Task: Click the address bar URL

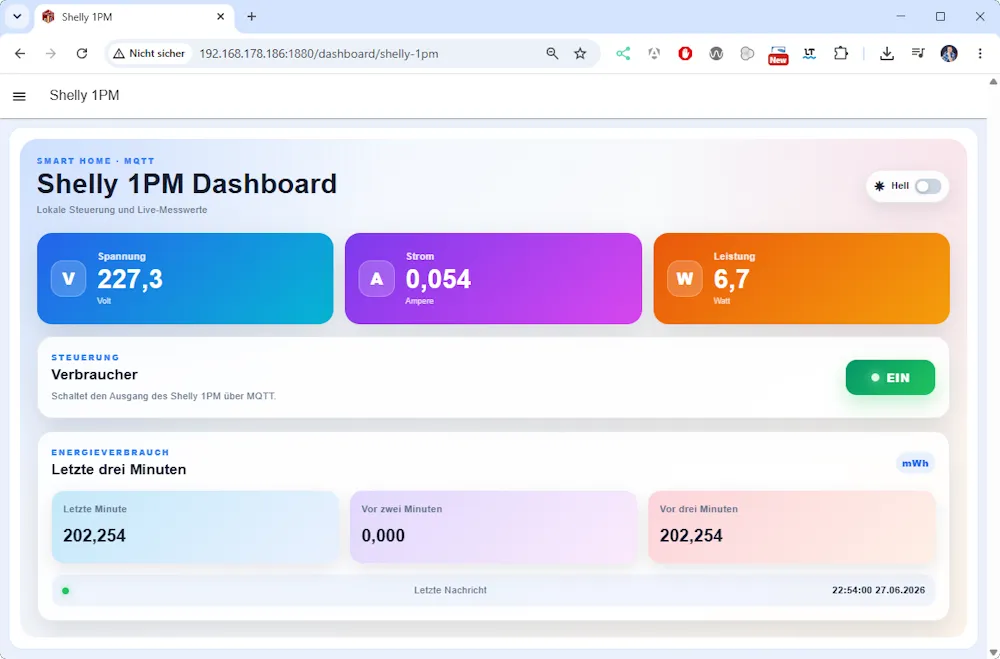Action: point(319,54)
